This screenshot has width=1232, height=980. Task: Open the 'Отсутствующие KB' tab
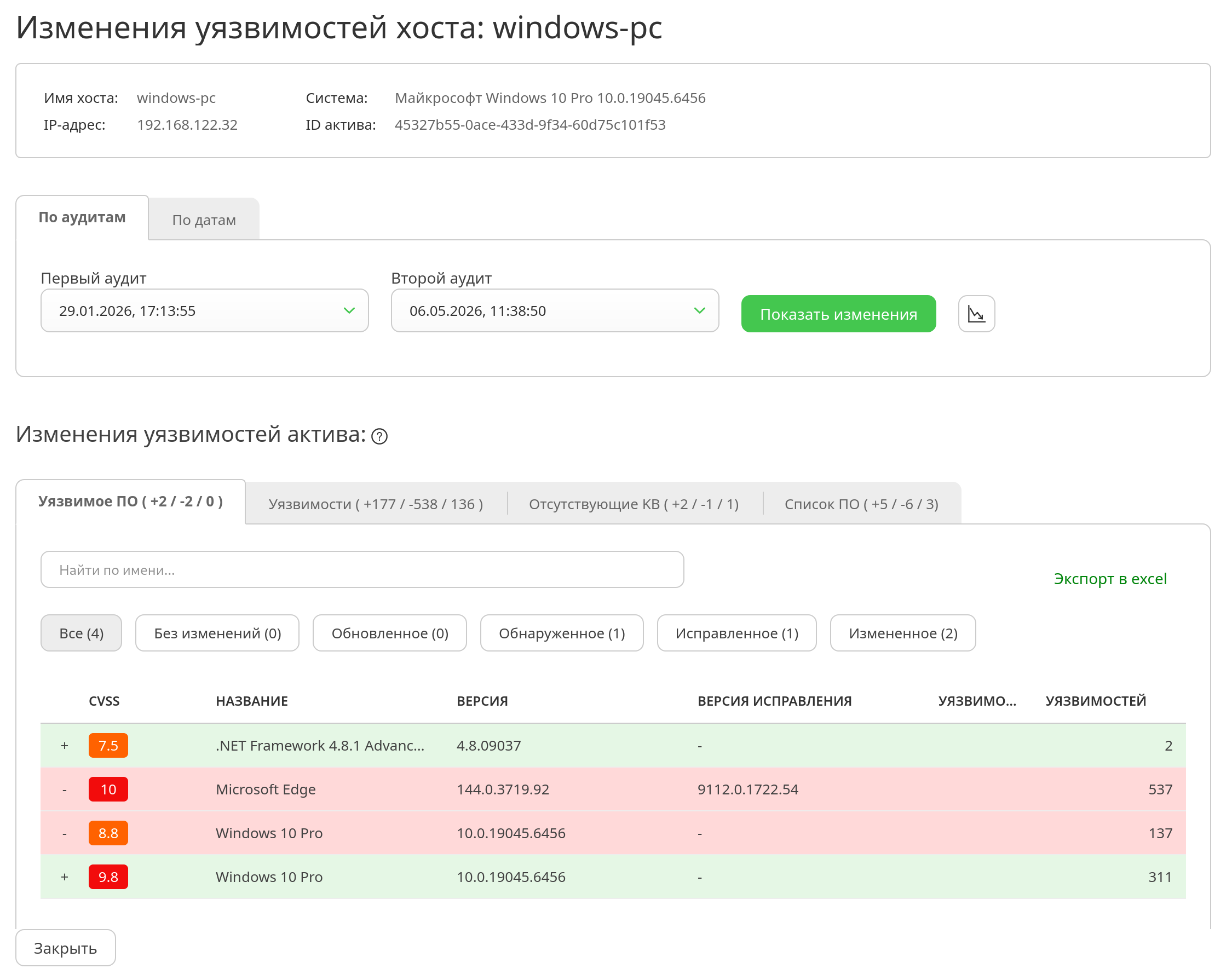pos(634,504)
